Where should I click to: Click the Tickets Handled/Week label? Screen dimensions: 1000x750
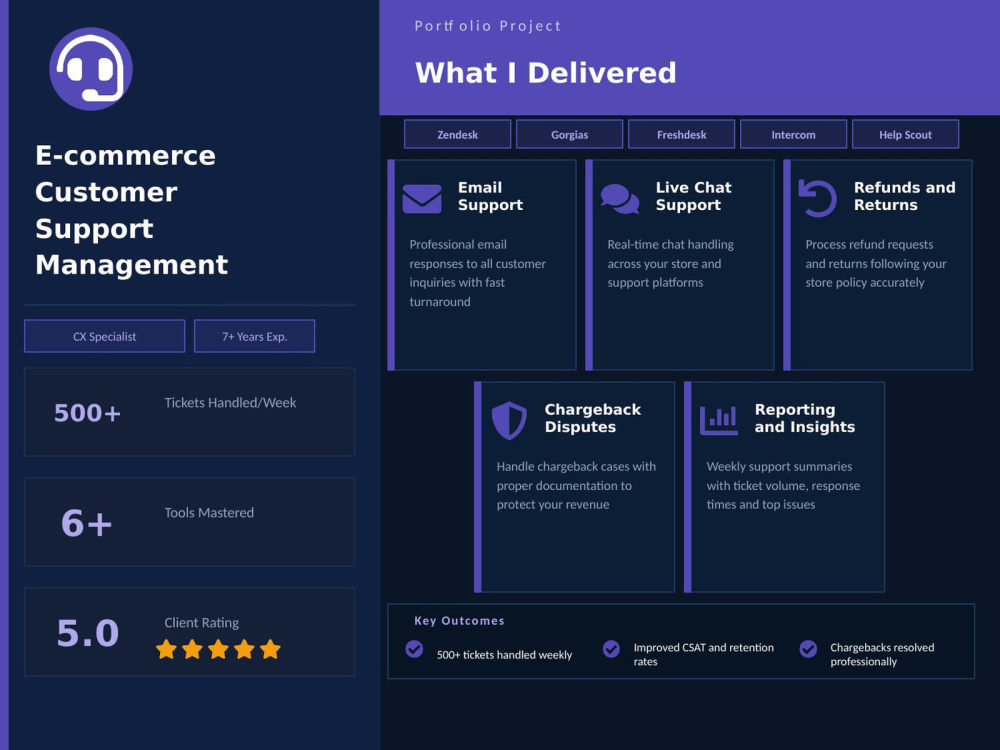[230, 403]
